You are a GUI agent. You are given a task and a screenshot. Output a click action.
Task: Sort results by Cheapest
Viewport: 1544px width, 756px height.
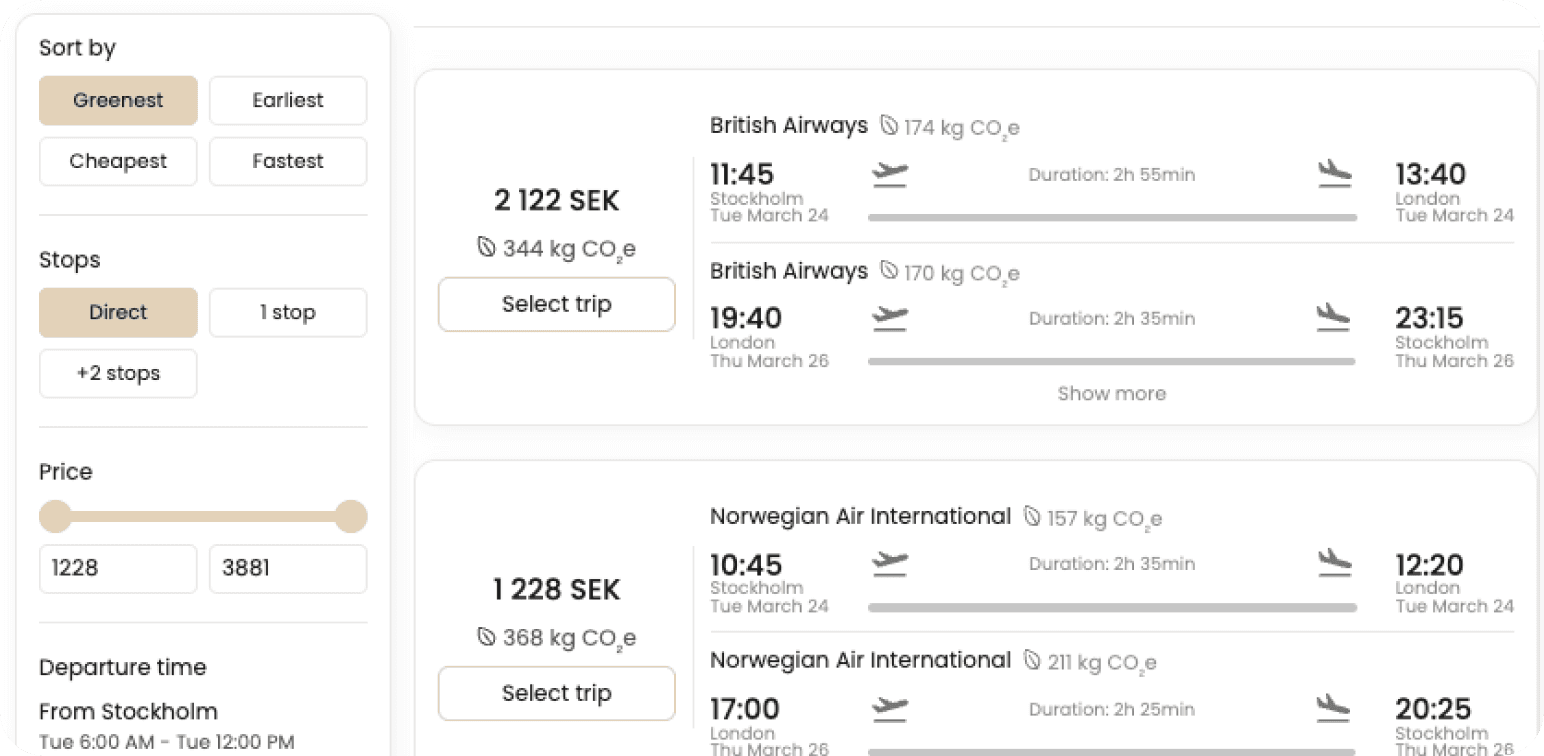pyautogui.click(x=118, y=161)
